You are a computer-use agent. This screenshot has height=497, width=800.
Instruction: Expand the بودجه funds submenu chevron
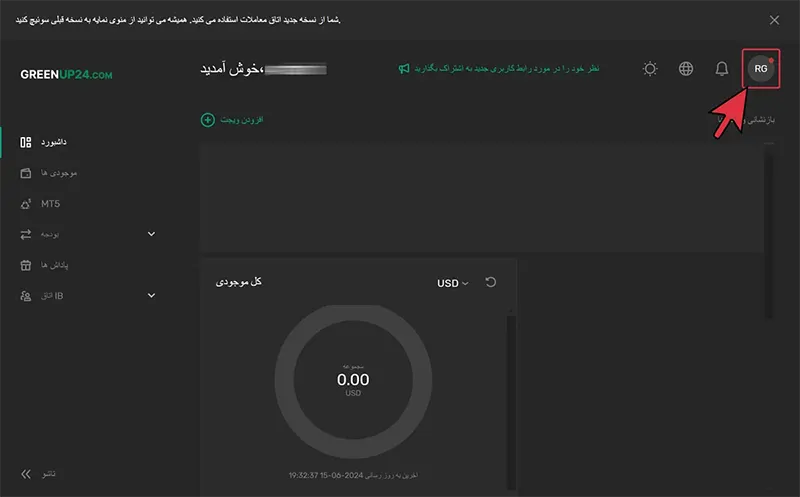coord(152,234)
